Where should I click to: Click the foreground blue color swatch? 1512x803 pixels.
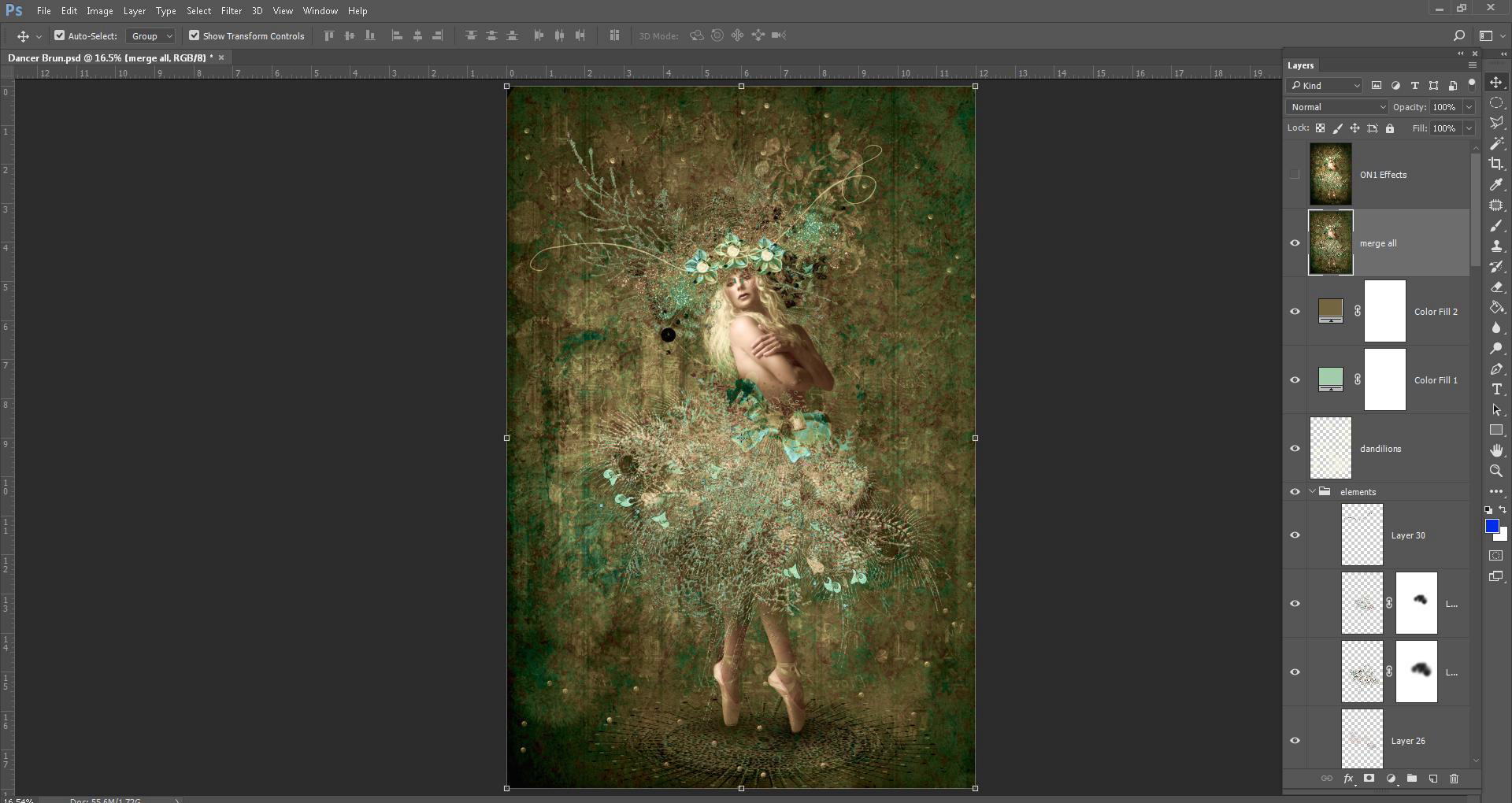click(x=1491, y=527)
